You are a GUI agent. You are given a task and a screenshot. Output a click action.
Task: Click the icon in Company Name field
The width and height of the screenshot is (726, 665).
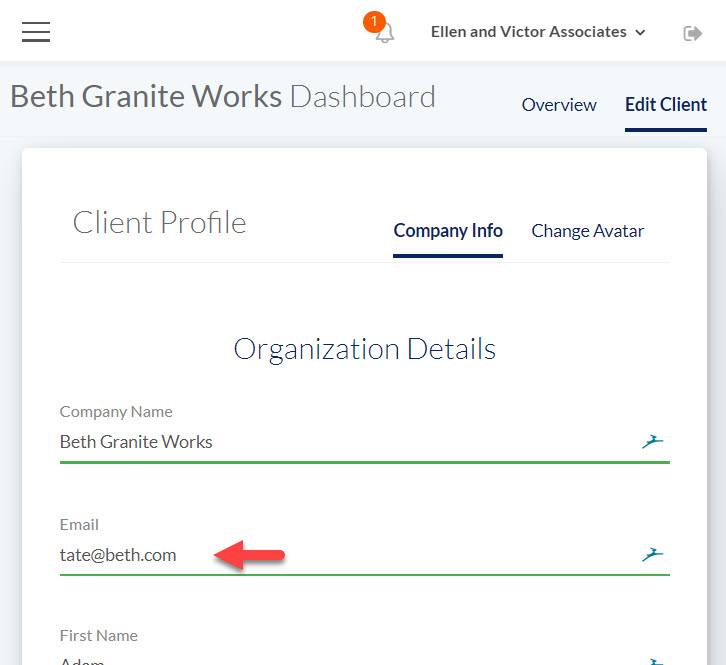652,441
